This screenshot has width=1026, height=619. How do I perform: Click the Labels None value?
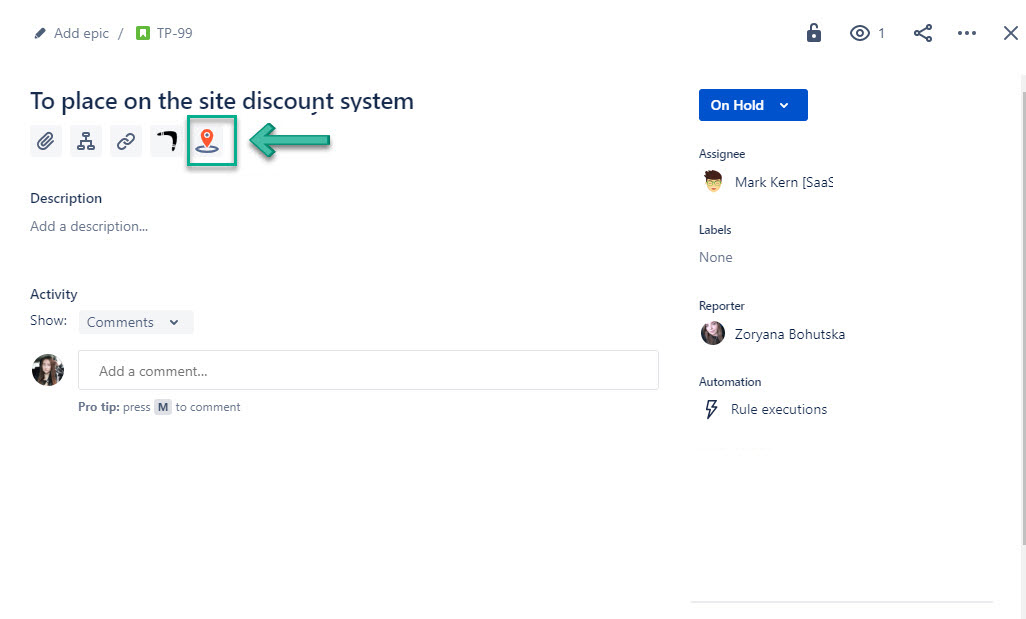(x=716, y=257)
